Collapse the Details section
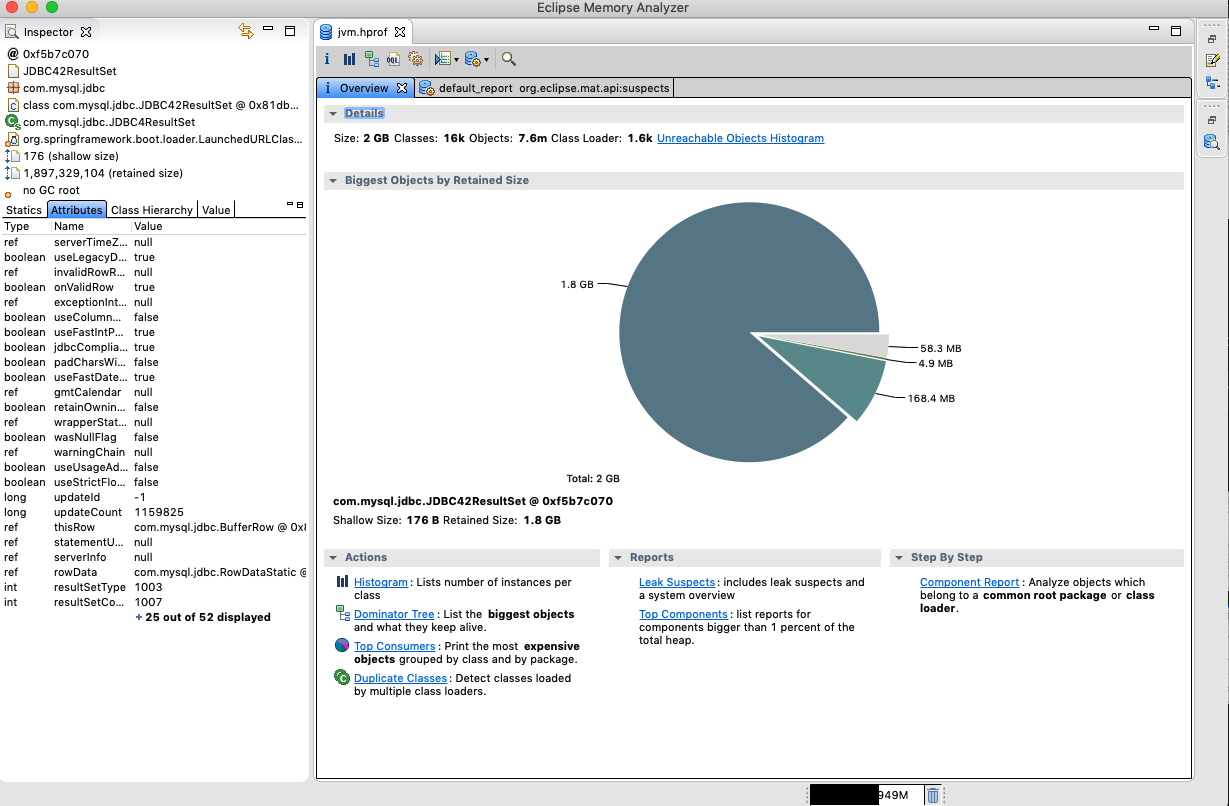Screen dimensions: 1229x806 click(333, 114)
